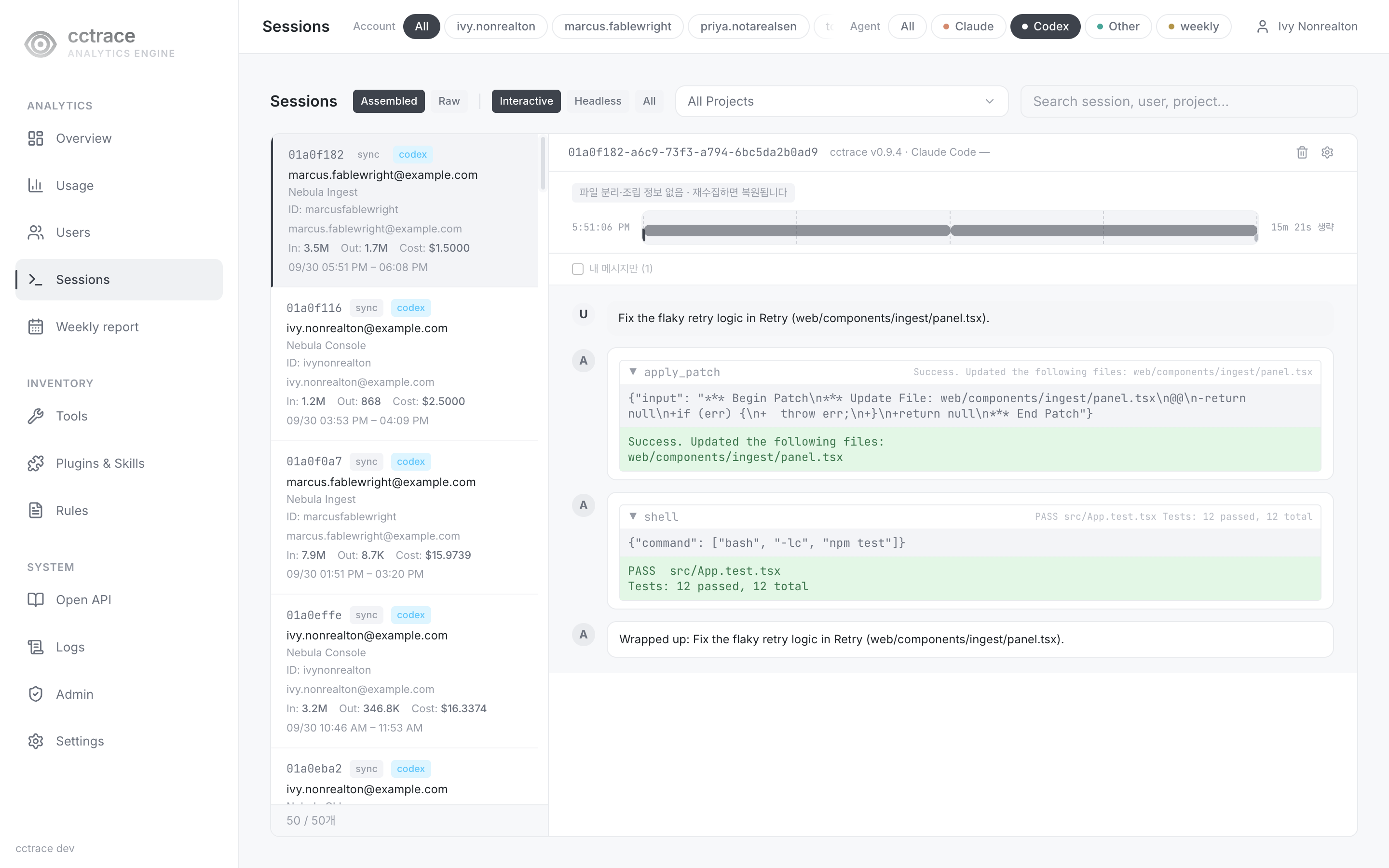
Task: Open session detail gear settings icon
Action: pyautogui.click(x=1327, y=152)
